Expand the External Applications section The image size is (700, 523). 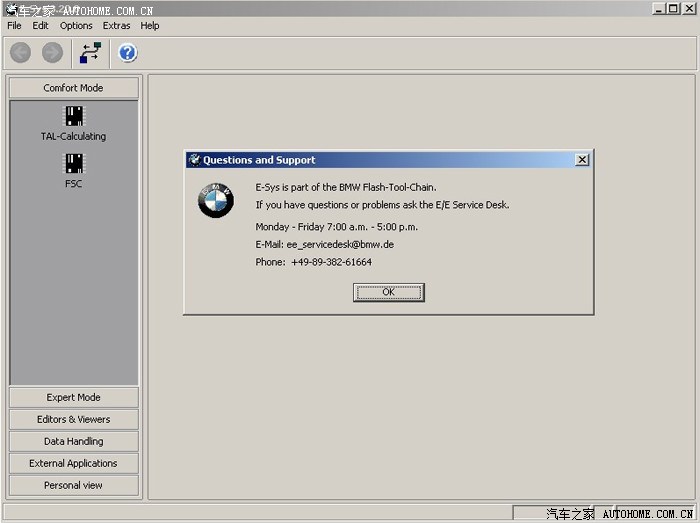[x=73, y=463]
